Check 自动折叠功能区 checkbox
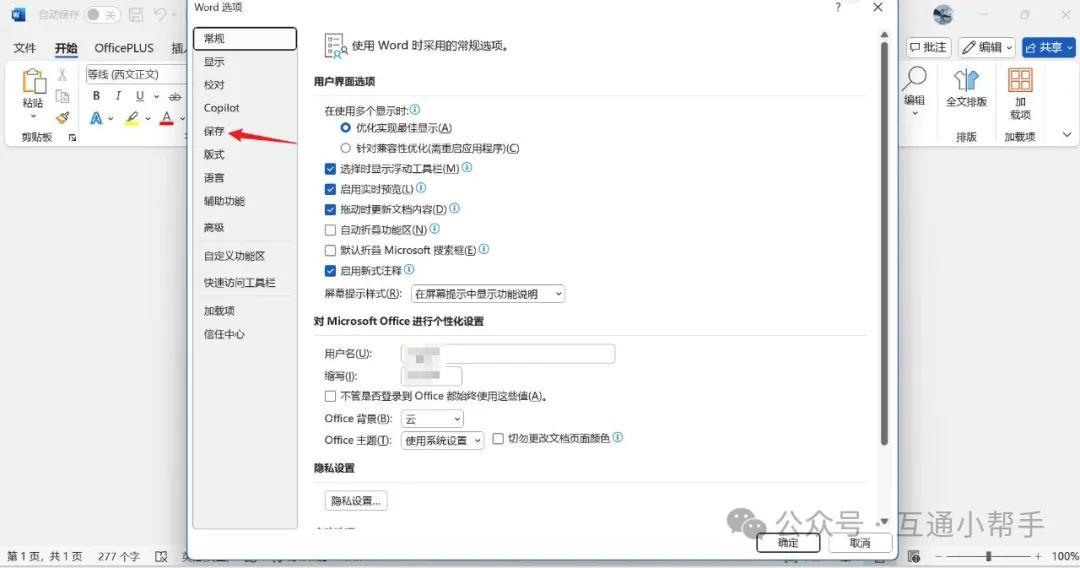Image resolution: width=1080 pixels, height=568 pixels. click(331, 230)
